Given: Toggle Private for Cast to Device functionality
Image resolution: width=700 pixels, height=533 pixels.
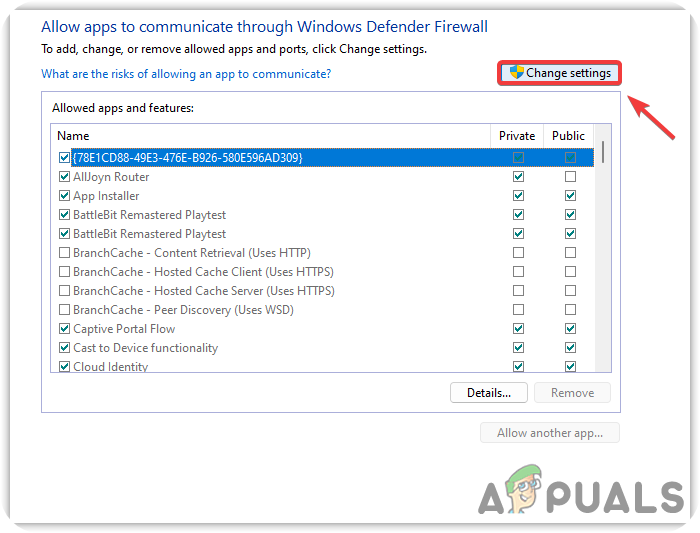Looking at the screenshot, I should click(x=518, y=348).
